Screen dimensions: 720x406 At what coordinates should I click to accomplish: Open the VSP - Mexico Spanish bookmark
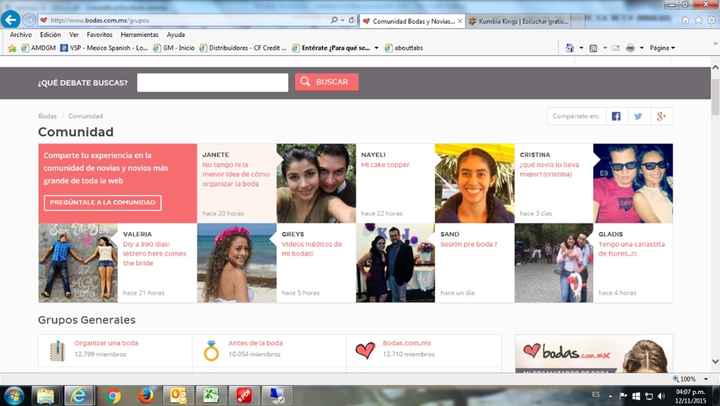[x=104, y=48]
